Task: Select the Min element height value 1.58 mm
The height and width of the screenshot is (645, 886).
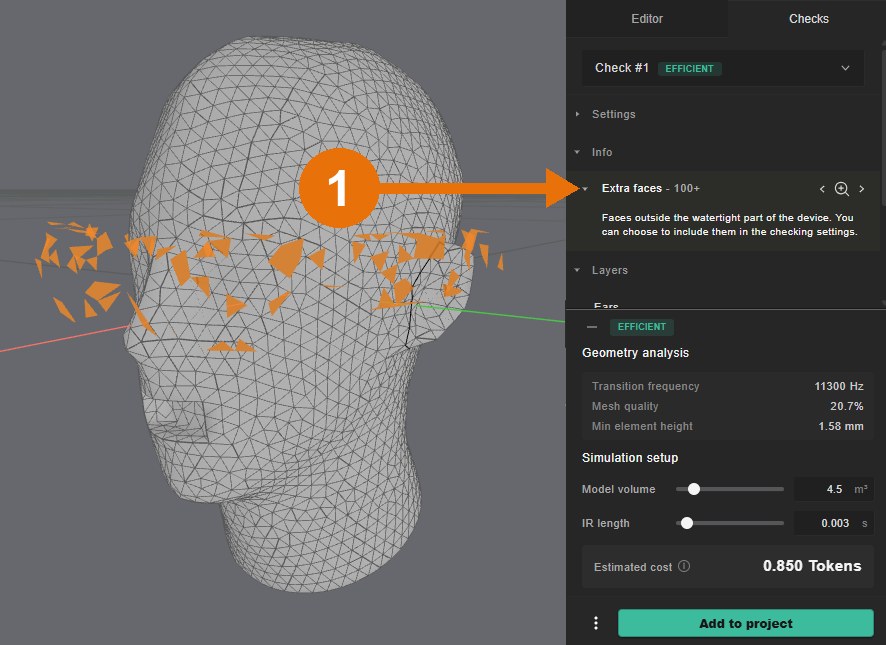Action: click(841, 426)
